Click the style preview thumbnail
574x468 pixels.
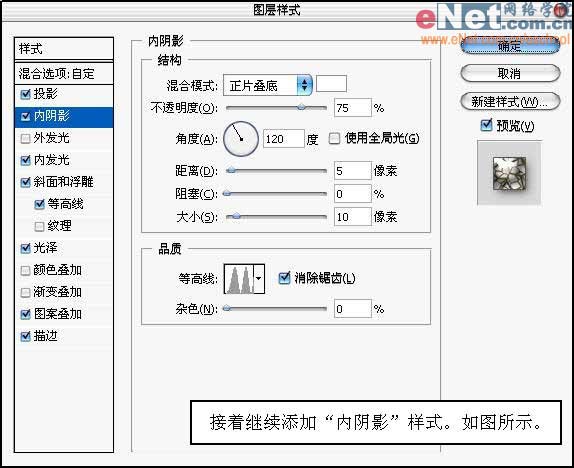pos(509,173)
